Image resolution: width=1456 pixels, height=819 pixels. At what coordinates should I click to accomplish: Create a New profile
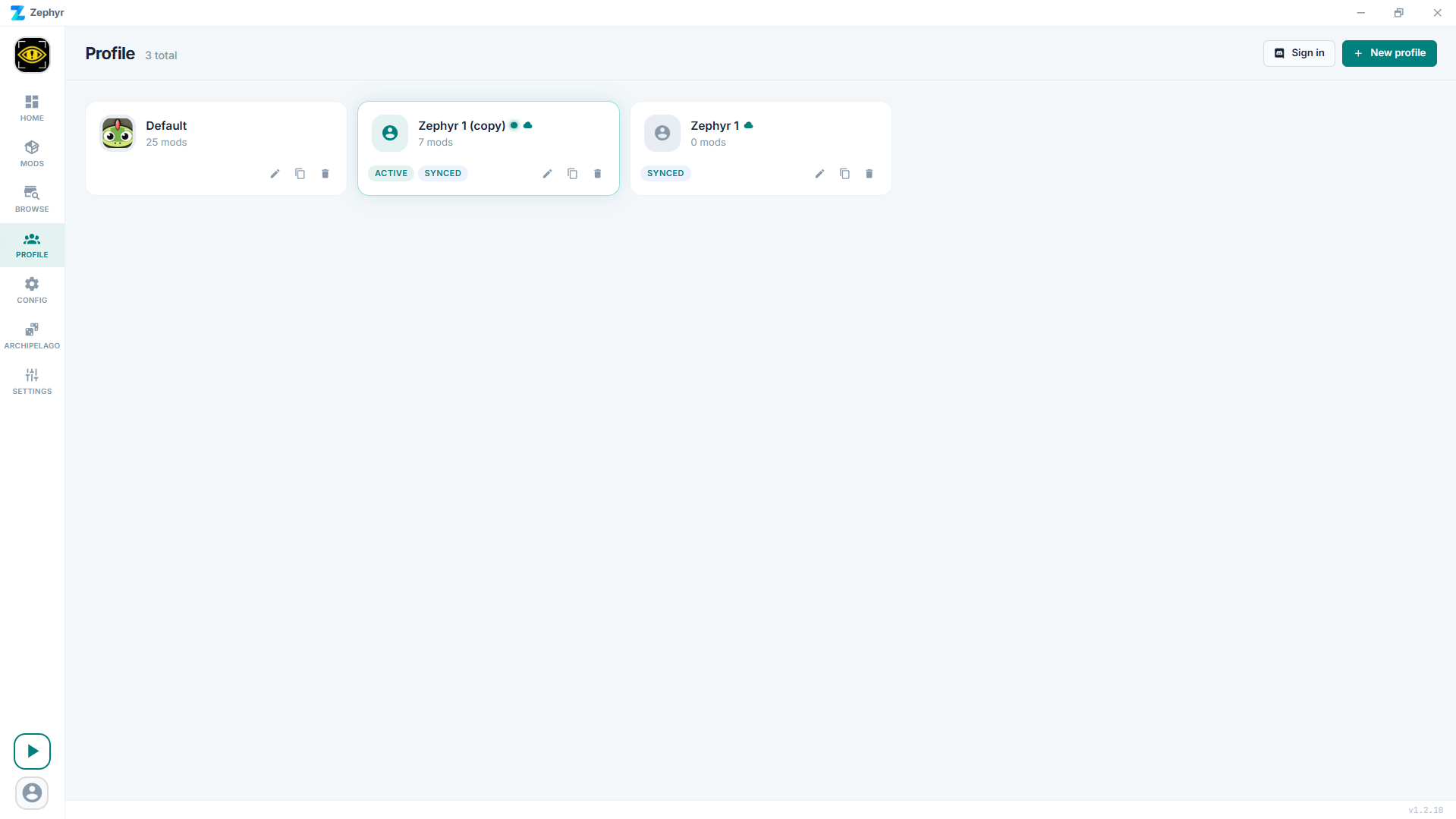(x=1388, y=53)
